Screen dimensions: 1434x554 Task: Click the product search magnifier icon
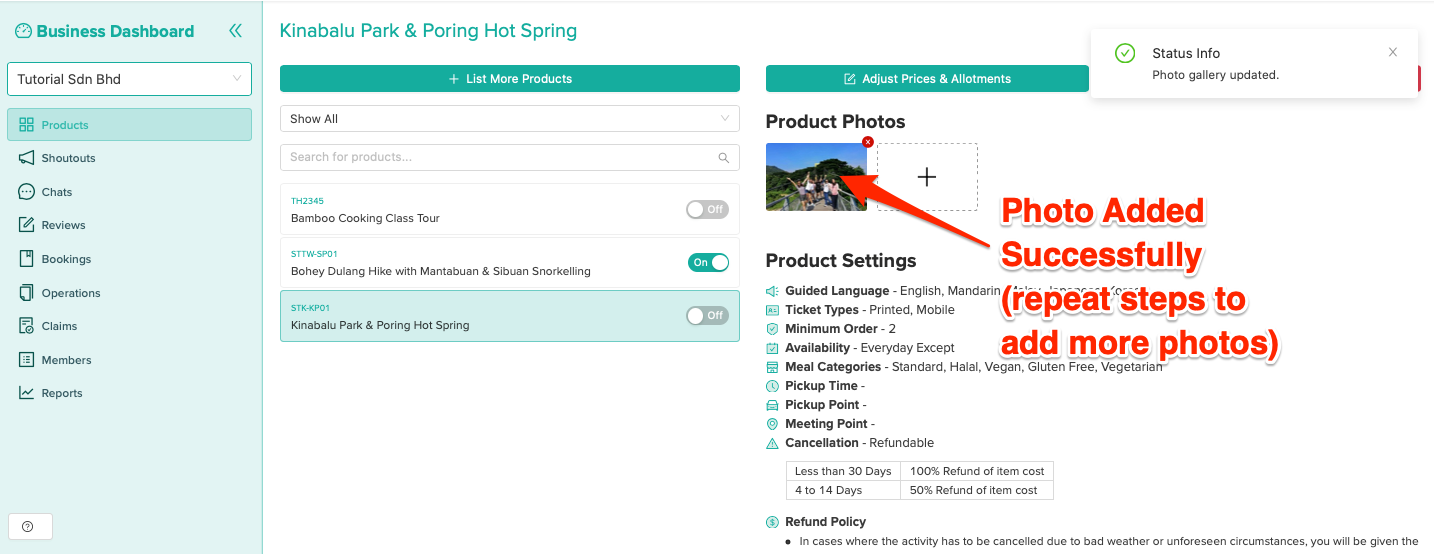tap(724, 158)
